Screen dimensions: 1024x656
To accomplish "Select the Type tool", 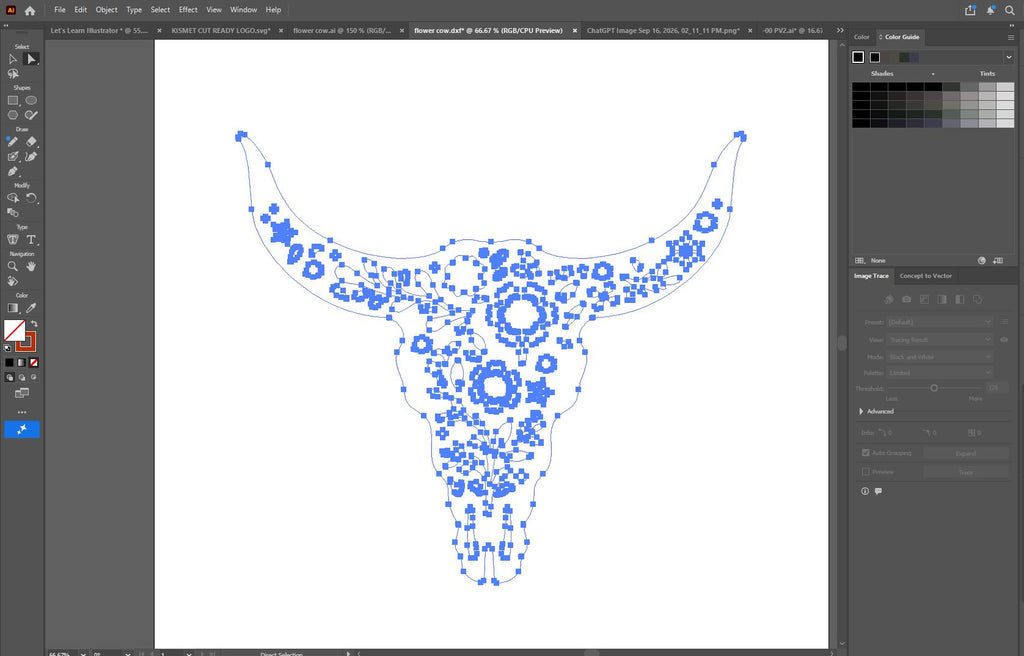I will [31, 240].
